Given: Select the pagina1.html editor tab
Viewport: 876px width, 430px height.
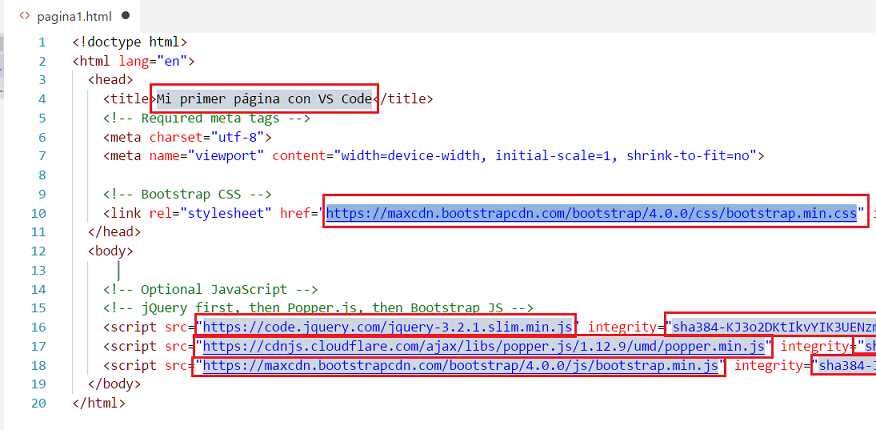Looking at the screenshot, I should [73, 16].
